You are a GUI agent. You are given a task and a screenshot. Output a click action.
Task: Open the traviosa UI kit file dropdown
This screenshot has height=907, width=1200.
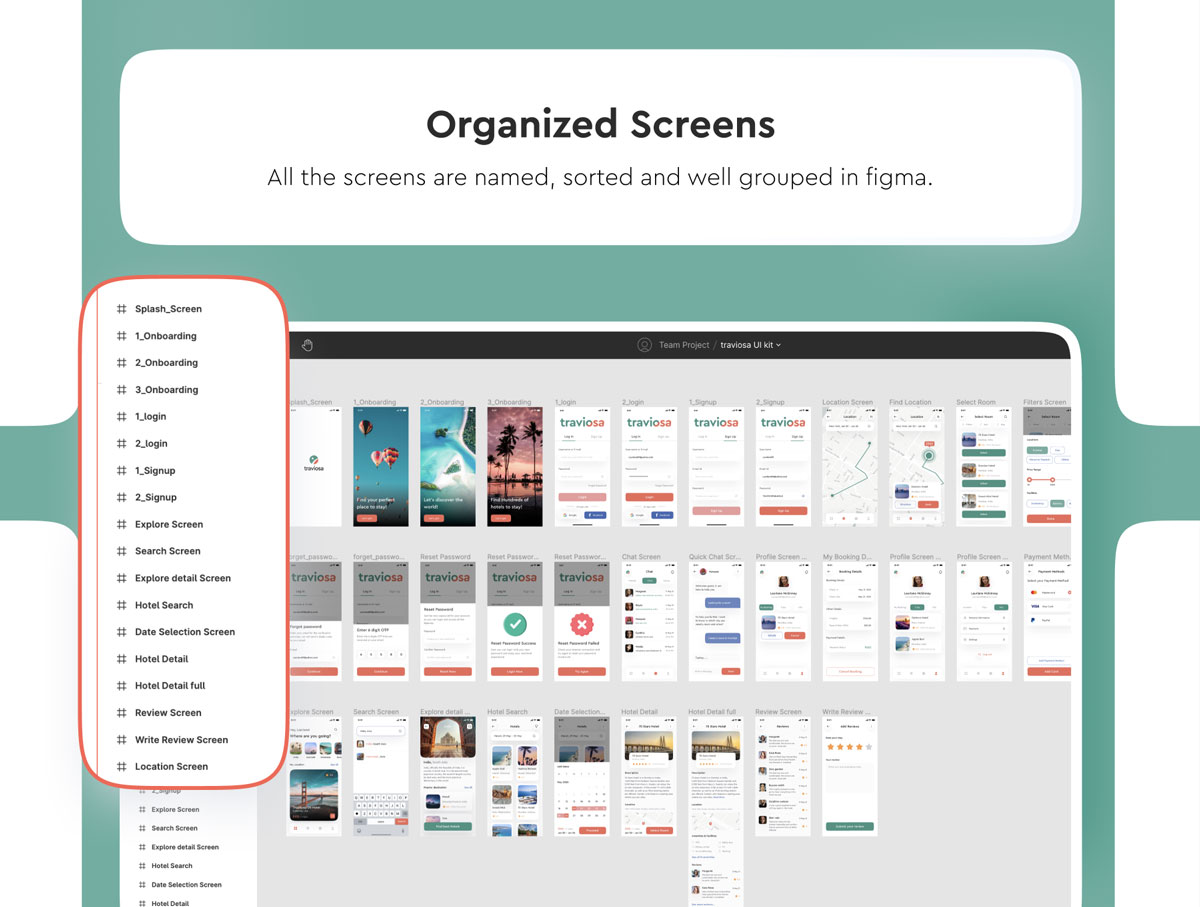(x=750, y=345)
